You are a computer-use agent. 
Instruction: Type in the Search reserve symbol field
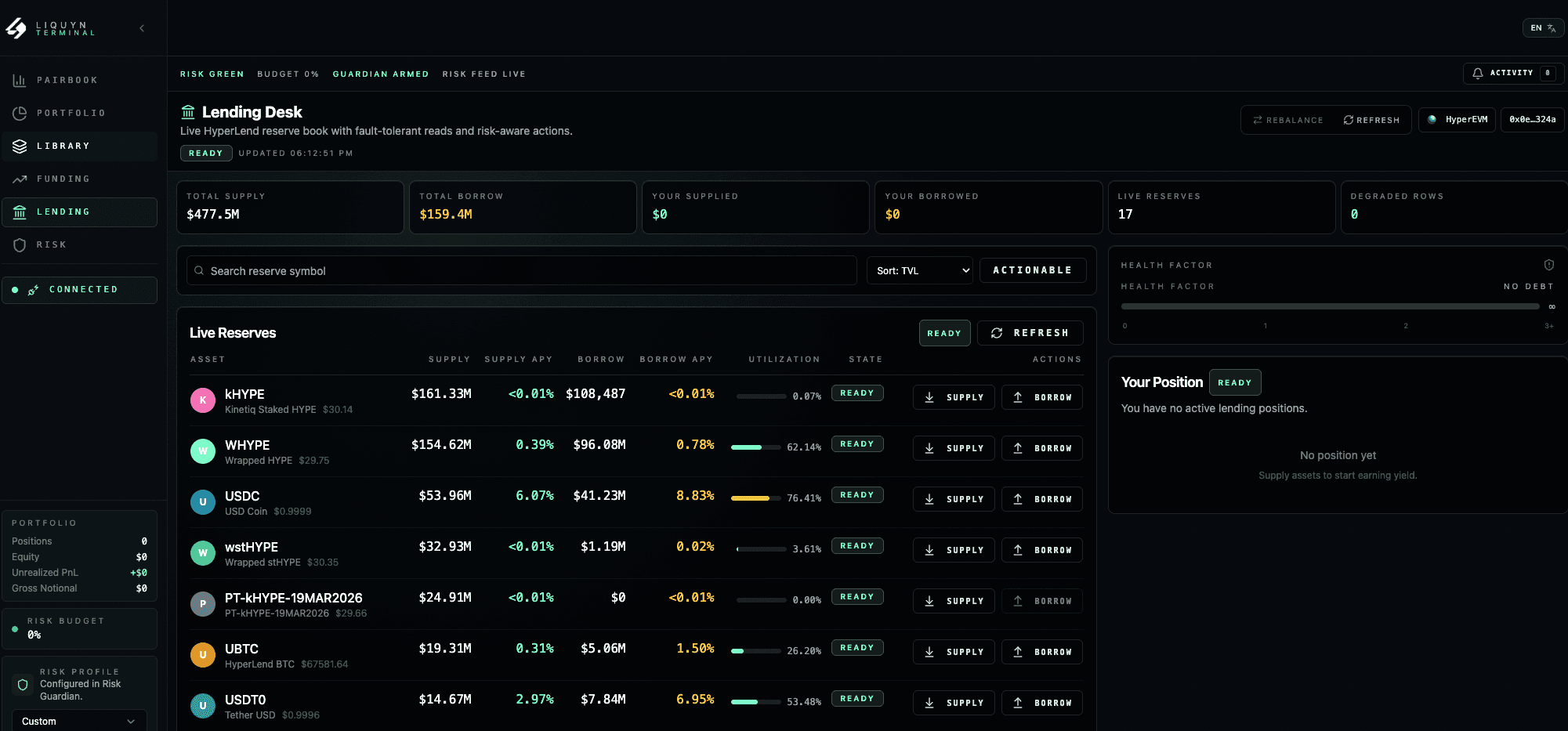tap(525, 271)
